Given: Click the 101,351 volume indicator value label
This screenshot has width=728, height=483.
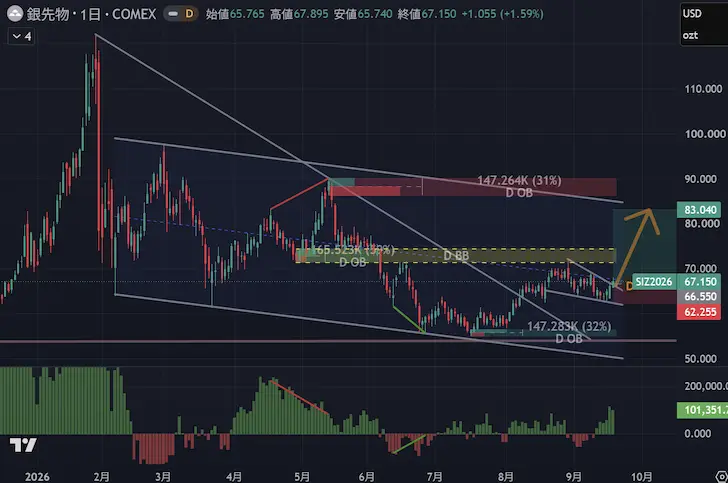Looking at the screenshot, I should point(702,410).
